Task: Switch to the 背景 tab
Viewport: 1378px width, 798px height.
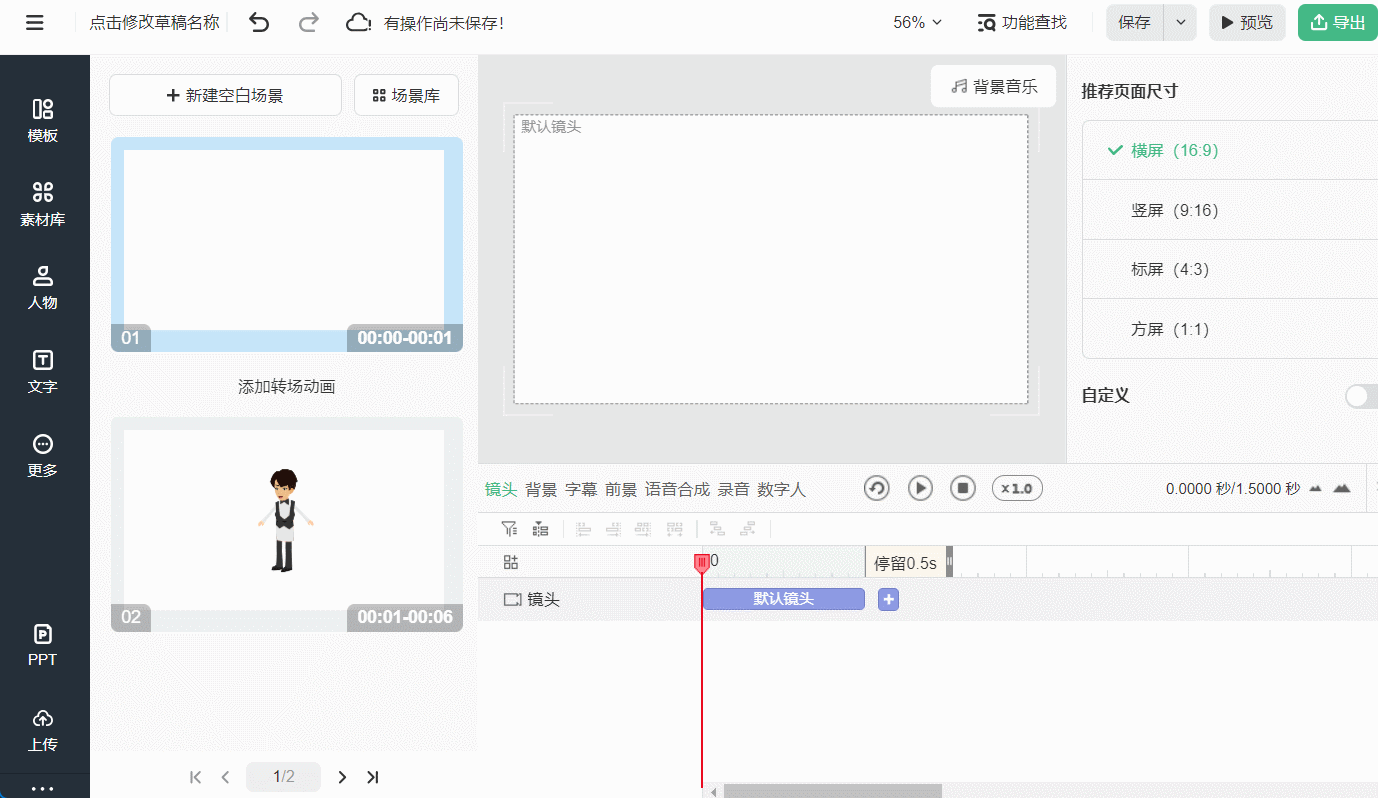Action: [x=541, y=489]
